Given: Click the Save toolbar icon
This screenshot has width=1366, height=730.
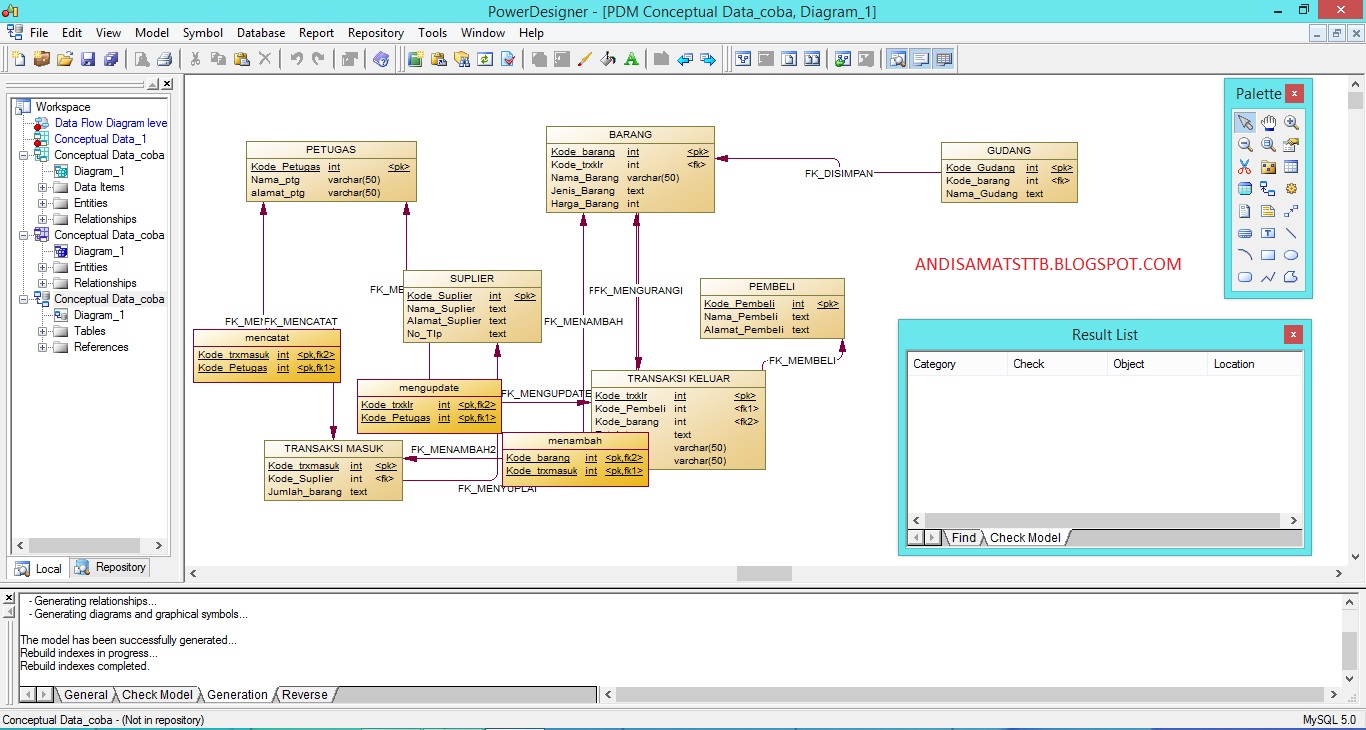Looking at the screenshot, I should pyautogui.click(x=88, y=59).
